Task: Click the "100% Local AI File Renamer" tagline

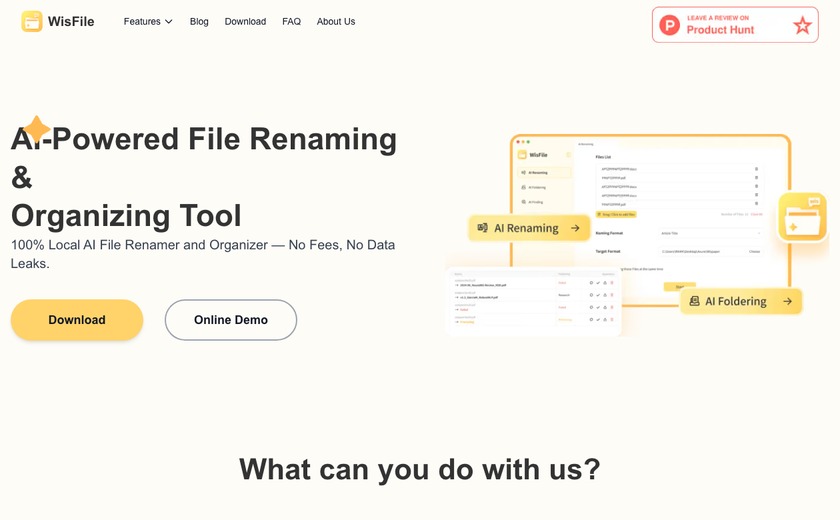Action: click(x=203, y=254)
